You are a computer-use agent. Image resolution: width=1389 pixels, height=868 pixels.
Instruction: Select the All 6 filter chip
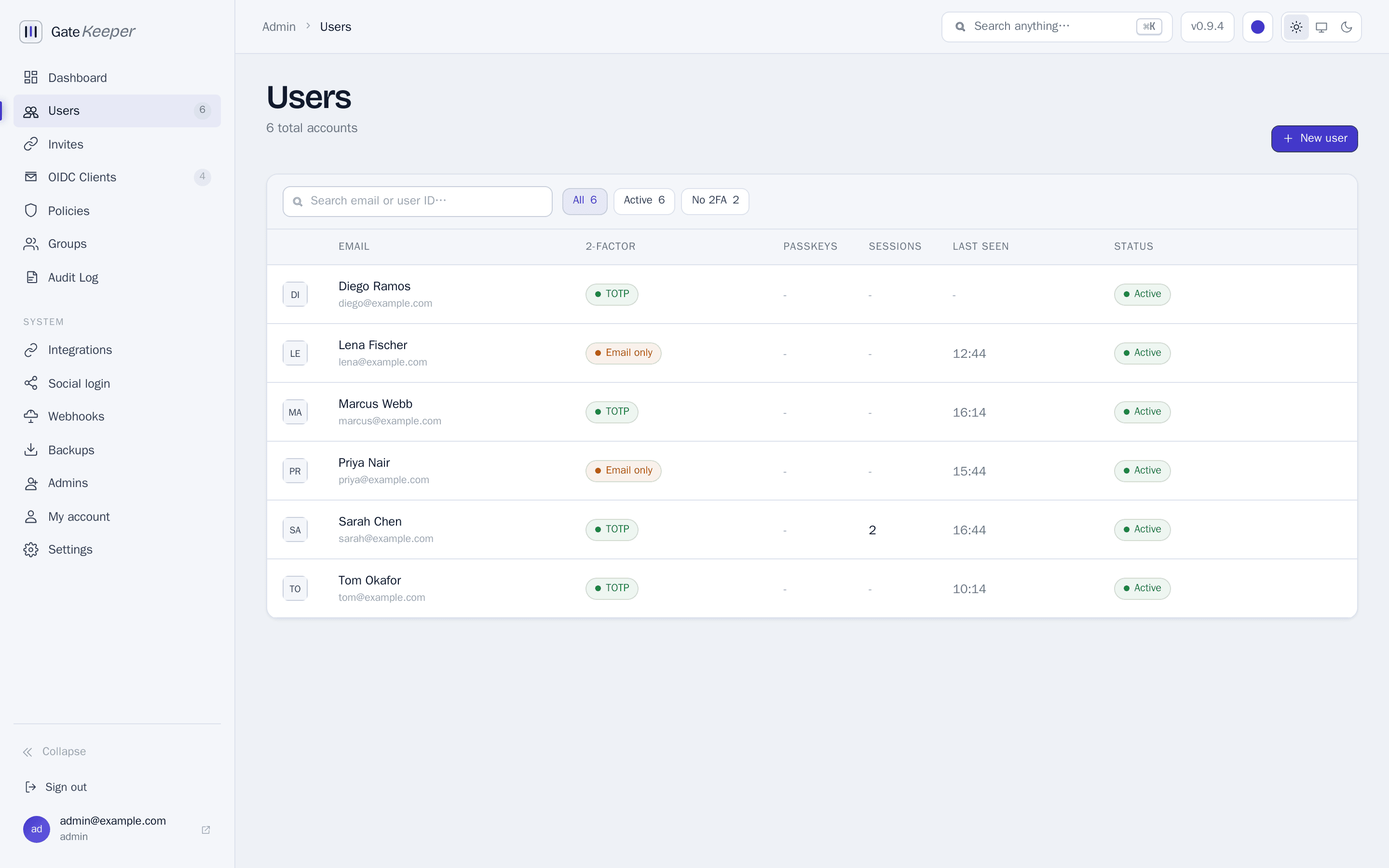[x=585, y=201]
